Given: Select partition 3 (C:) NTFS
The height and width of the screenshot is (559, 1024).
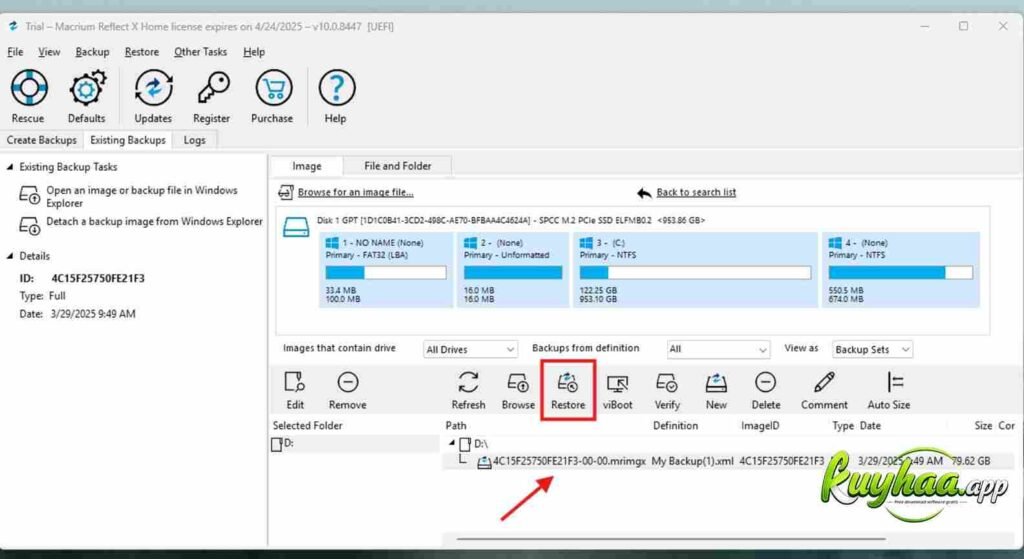Looking at the screenshot, I should coord(695,270).
